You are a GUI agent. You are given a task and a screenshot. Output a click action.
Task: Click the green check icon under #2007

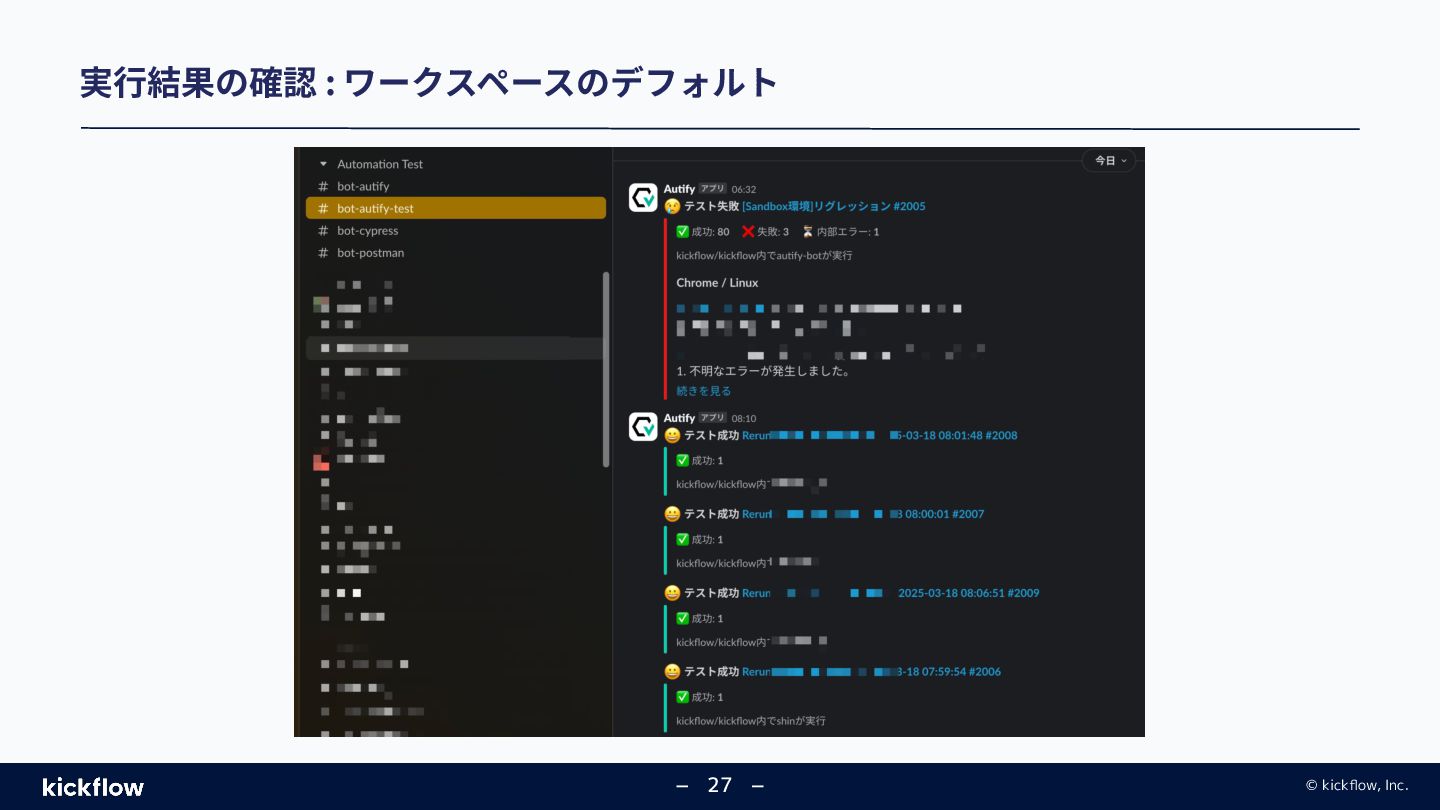pyautogui.click(x=682, y=539)
